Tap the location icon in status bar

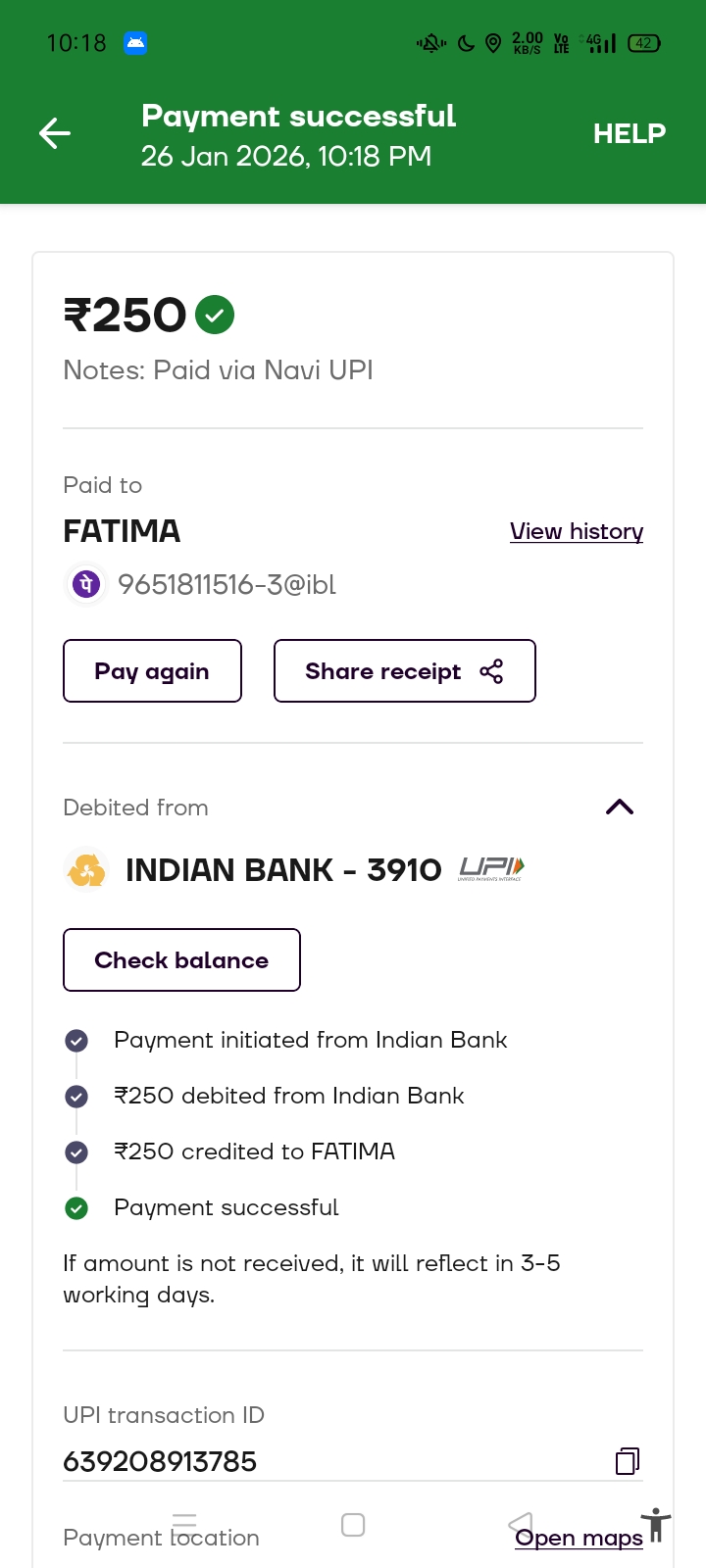[x=494, y=43]
